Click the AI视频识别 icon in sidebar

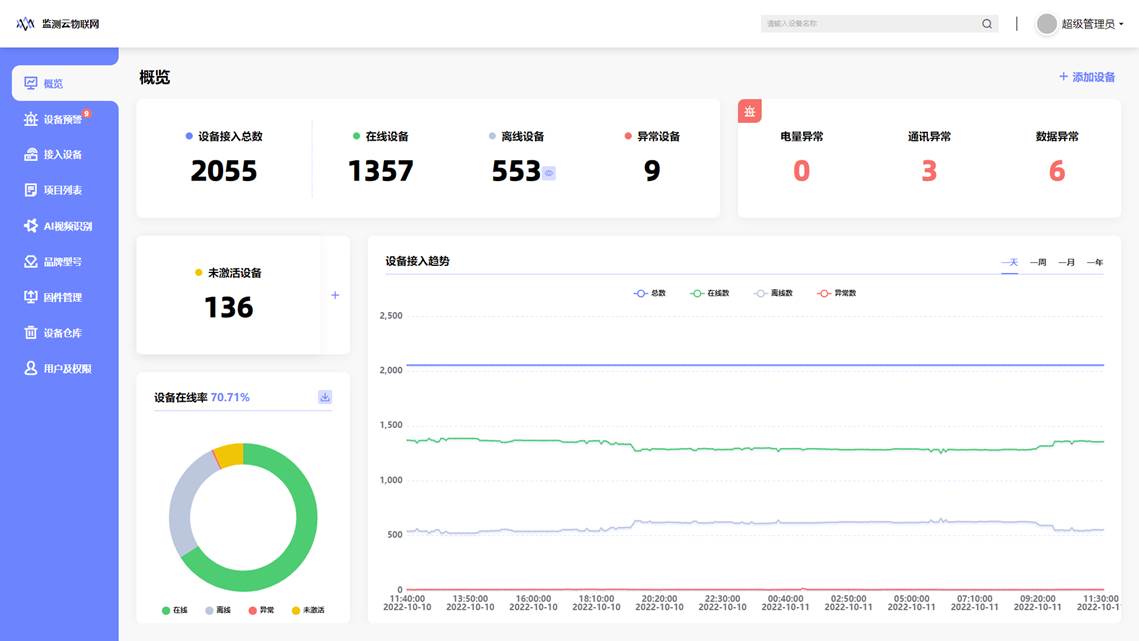point(31,226)
